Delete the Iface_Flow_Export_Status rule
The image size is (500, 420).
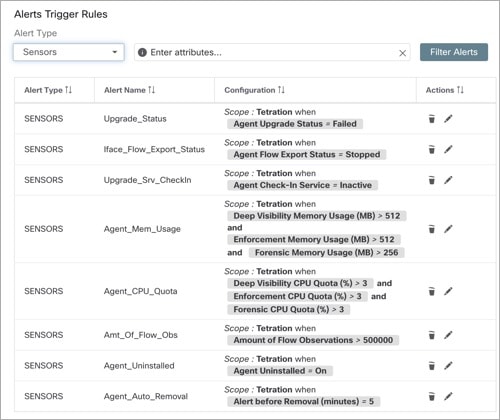click(431, 149)
